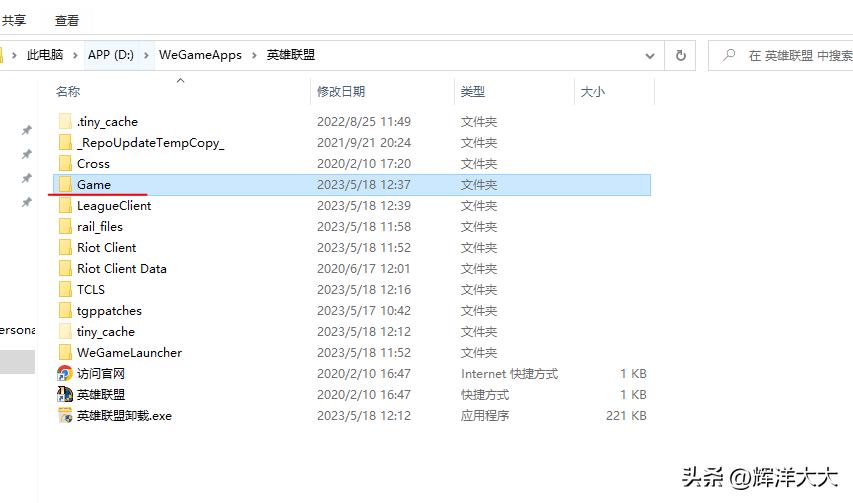
Task: Sort by the 大小 column header
Action: (x=593, y=91)
